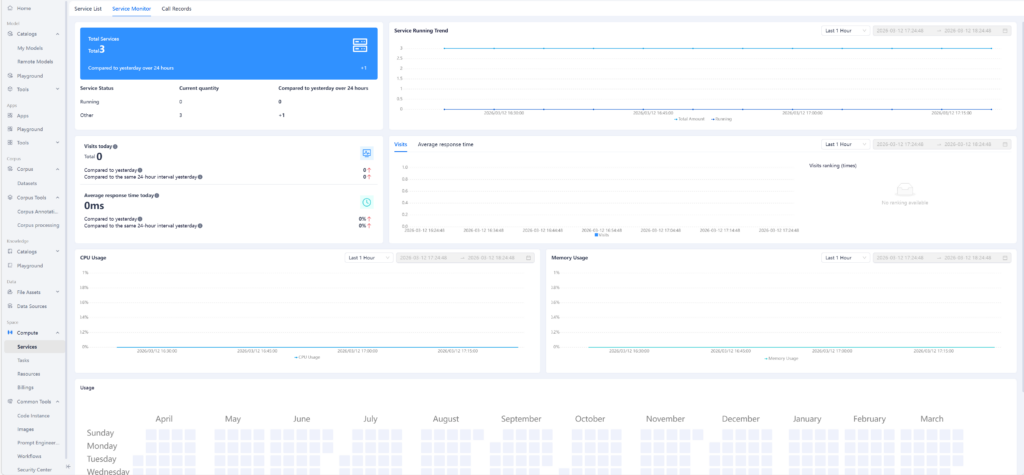Image resolution: width=1024 pixels, height=475 pixels.
Task: Open the CPU Usage time range dropdown
Action: [x=367, y=258]
